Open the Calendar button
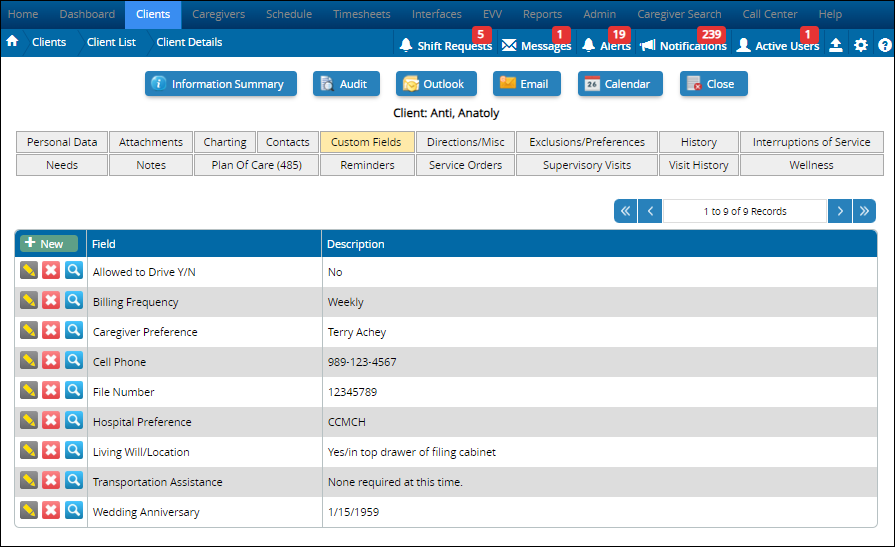The height and width of the screenshot is (547, 895). pos(620,84)
